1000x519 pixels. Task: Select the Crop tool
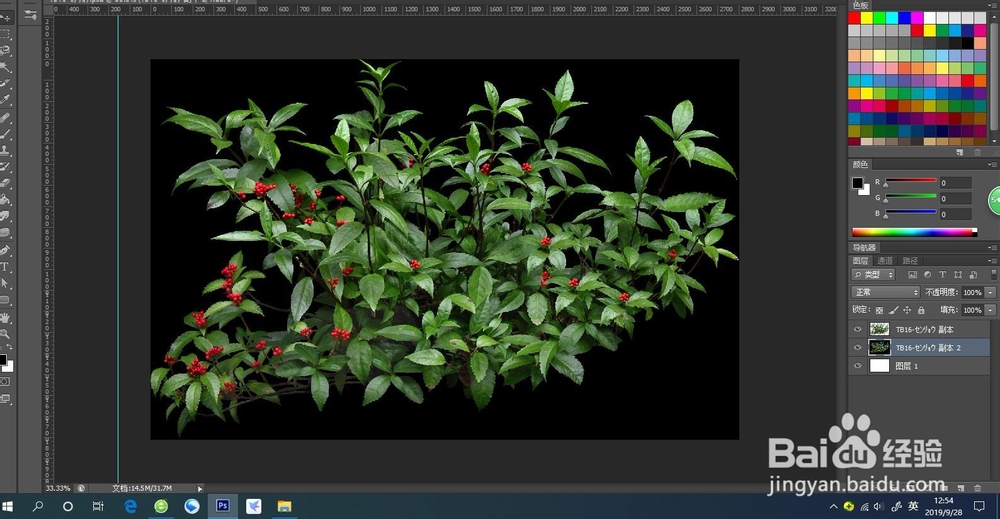point(5,84)
